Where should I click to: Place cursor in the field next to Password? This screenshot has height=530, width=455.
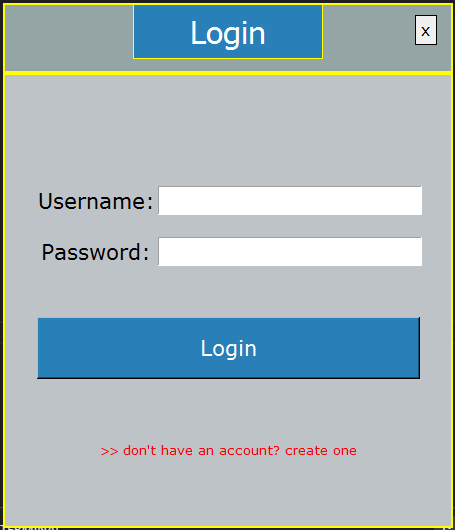pyautogui.click(x=290, y=251)
